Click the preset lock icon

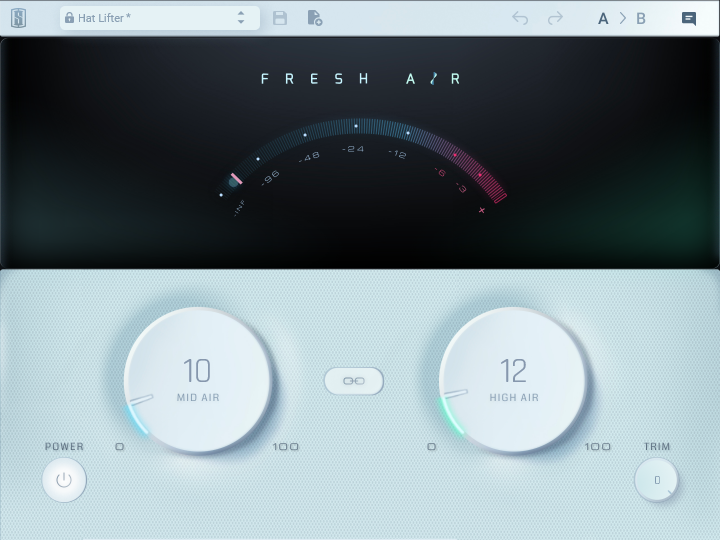69,18
